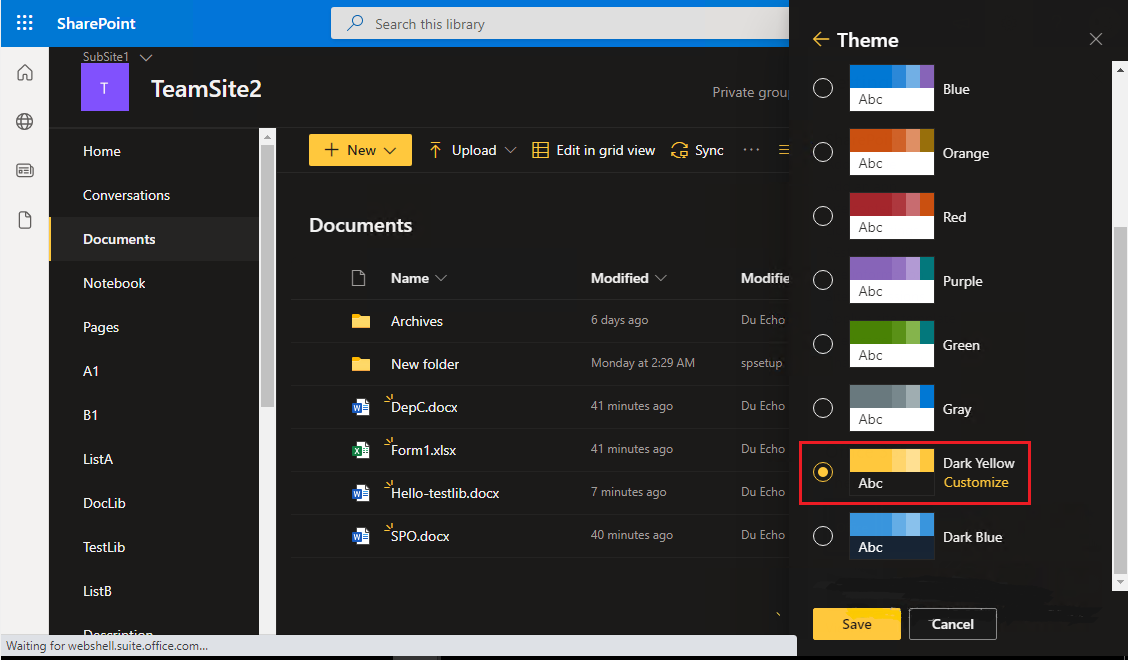The height and width of the screenshot is (660, 1128).
Task: Open the Form1.xlsx file name
Action: point(423,451)
